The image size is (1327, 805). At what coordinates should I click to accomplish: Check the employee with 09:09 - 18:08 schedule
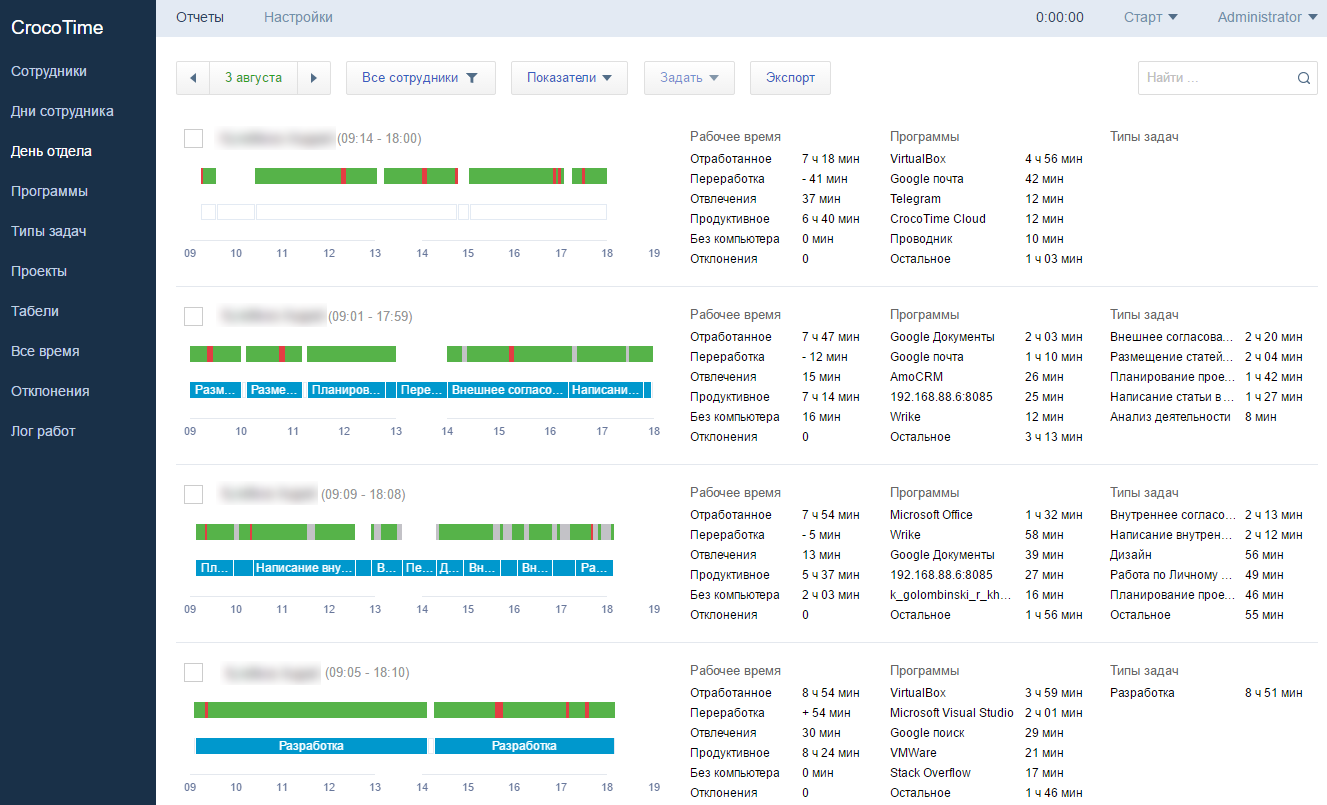pyautogui.click(x=194, y=494)
